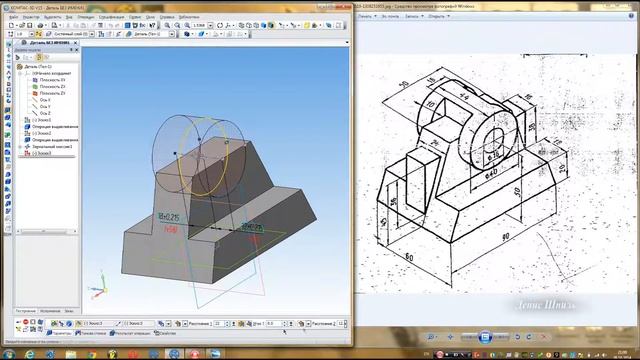The width and height of the screenshot is (640, 360).
Task: Switch to the Зоны tree tab
Action: coord(69,311)
